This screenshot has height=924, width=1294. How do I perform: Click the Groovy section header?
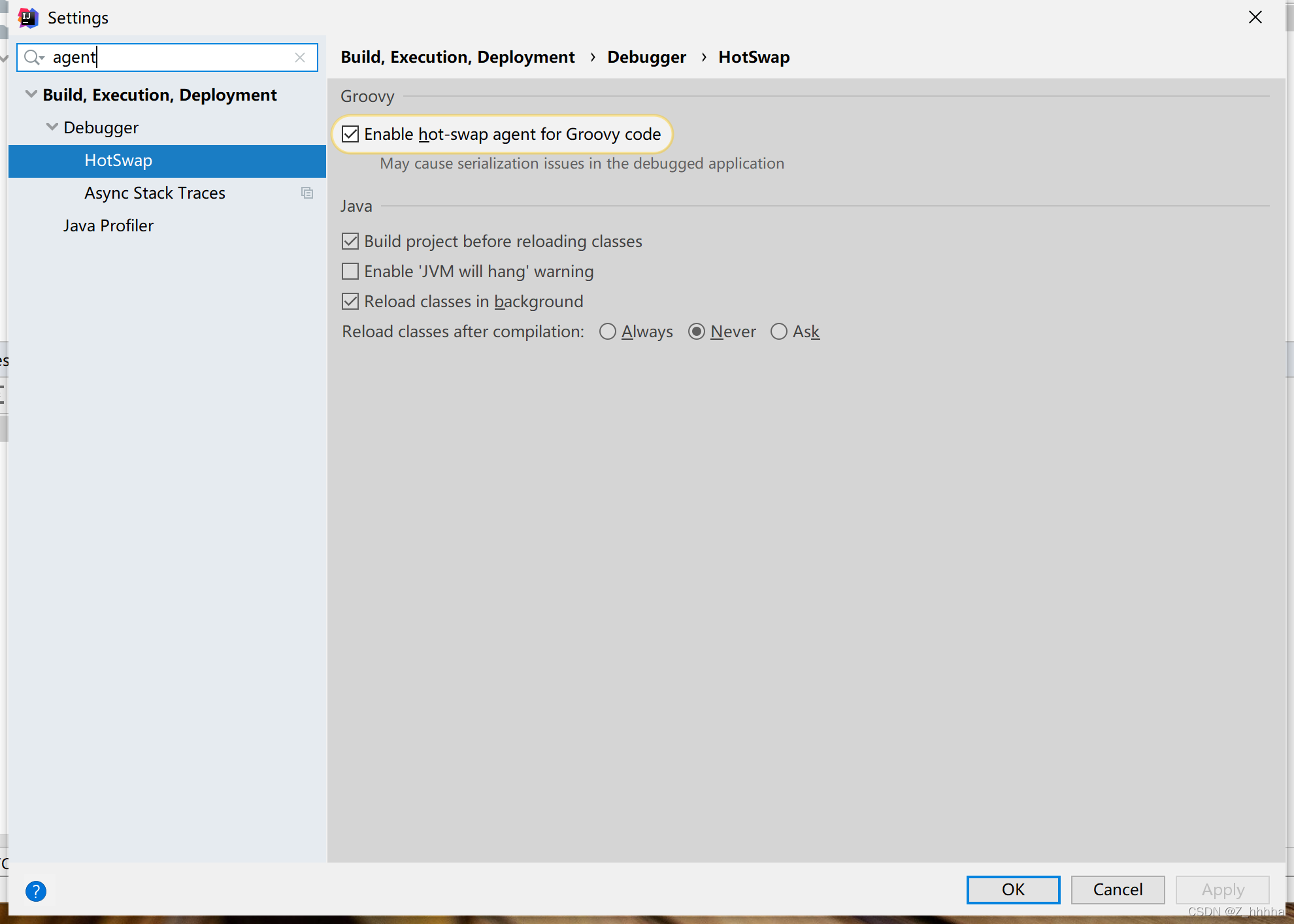pyautogui.click(x=367, y=96)
